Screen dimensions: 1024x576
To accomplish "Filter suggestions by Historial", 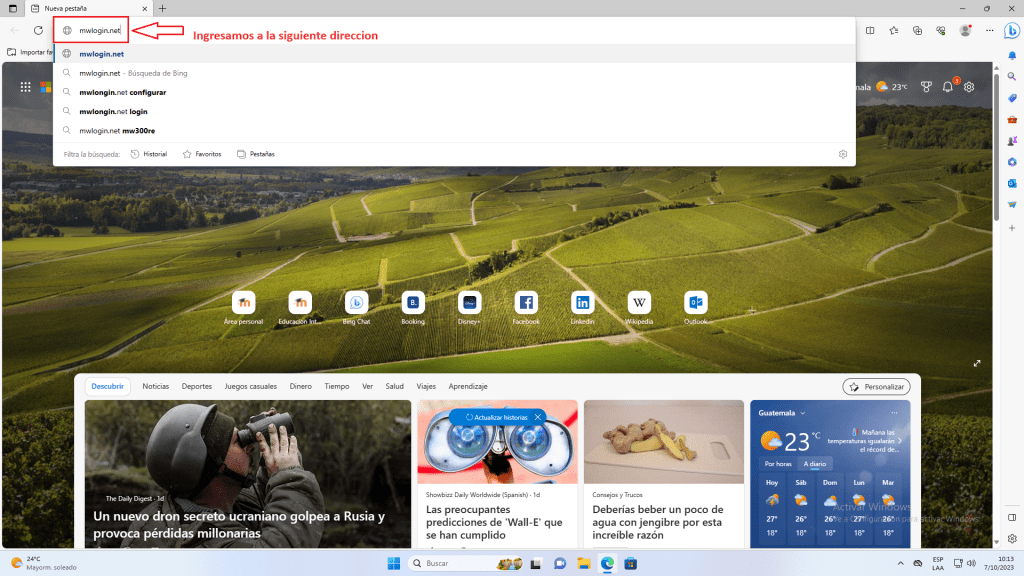I will pyautogui.click(x=149, y=154).
